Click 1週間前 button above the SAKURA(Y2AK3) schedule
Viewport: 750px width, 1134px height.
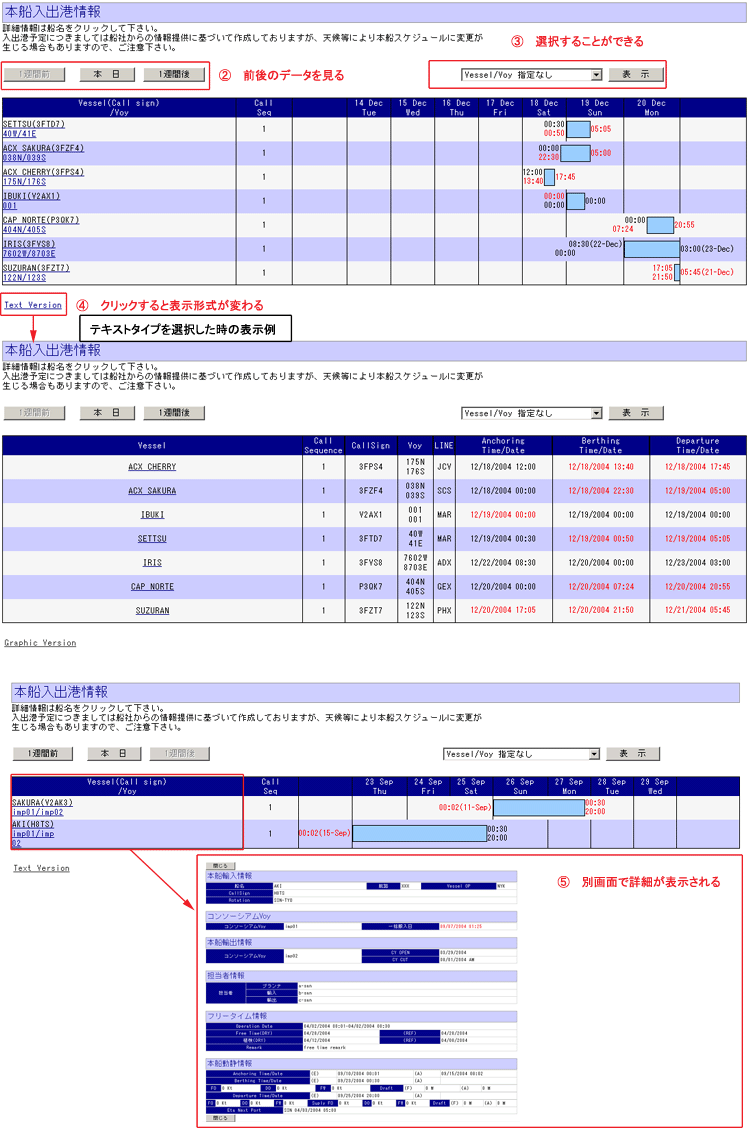[x=42, y=754]
